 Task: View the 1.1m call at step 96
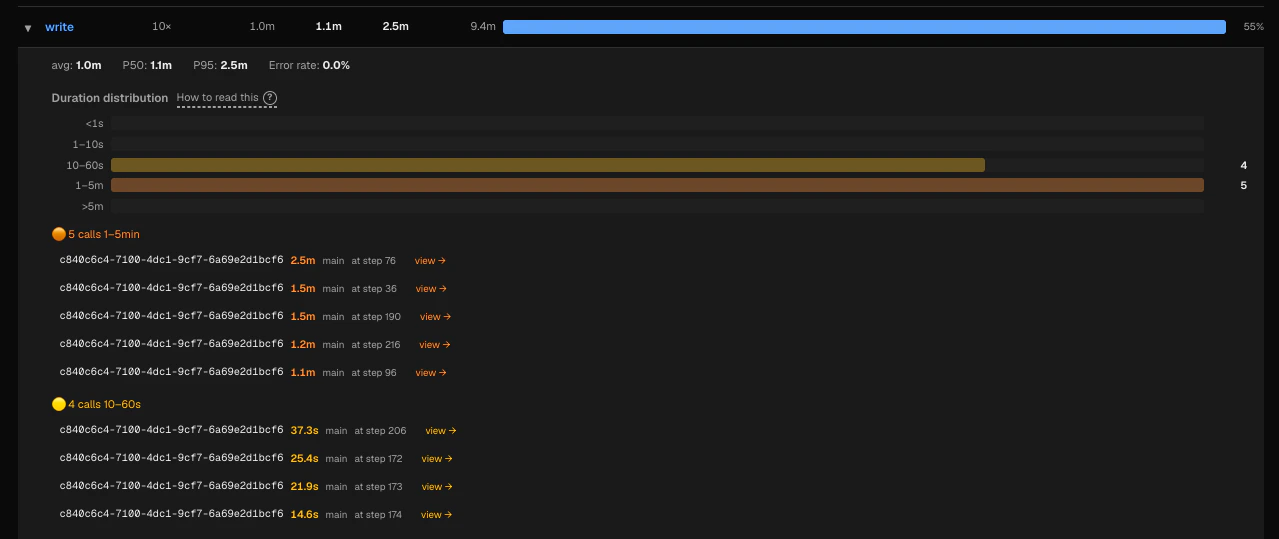431,373
